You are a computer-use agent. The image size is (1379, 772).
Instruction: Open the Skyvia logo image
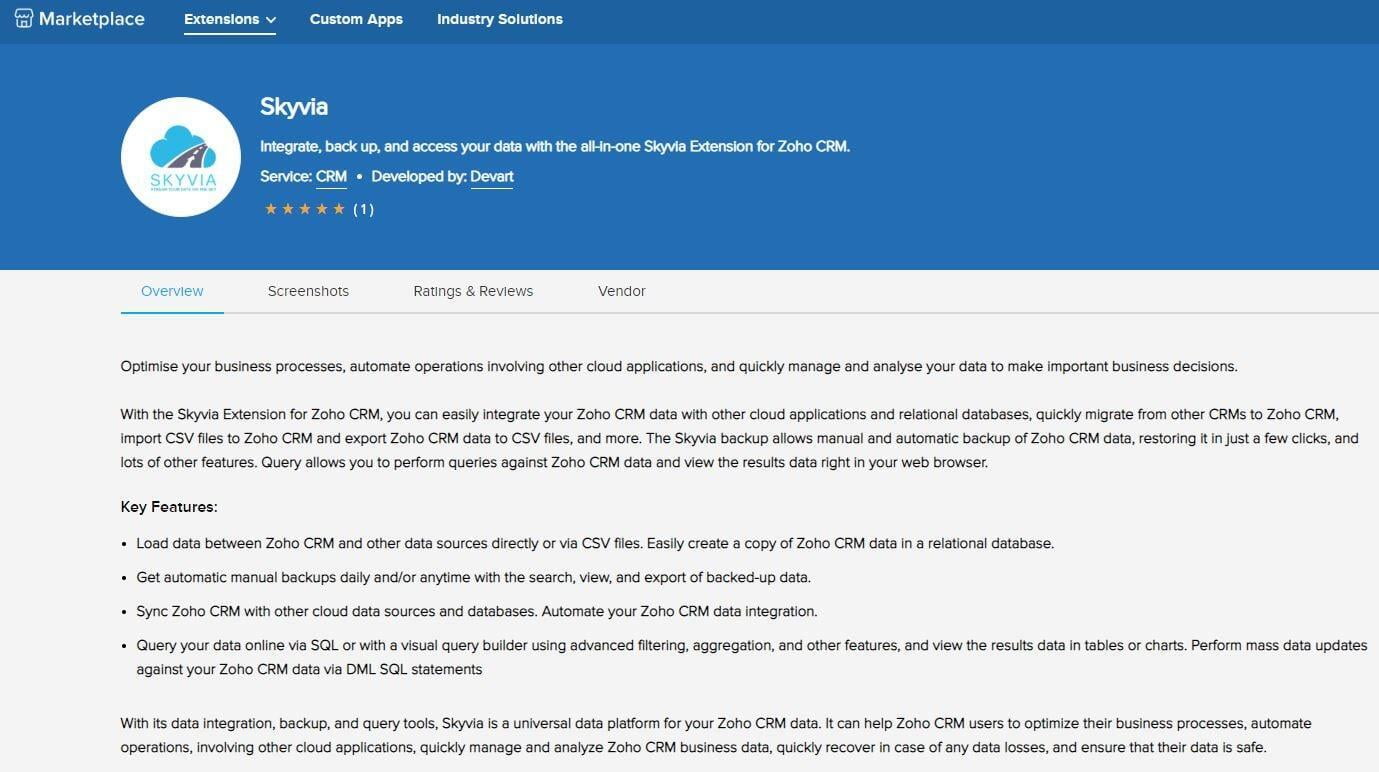[x=181, y=157]
